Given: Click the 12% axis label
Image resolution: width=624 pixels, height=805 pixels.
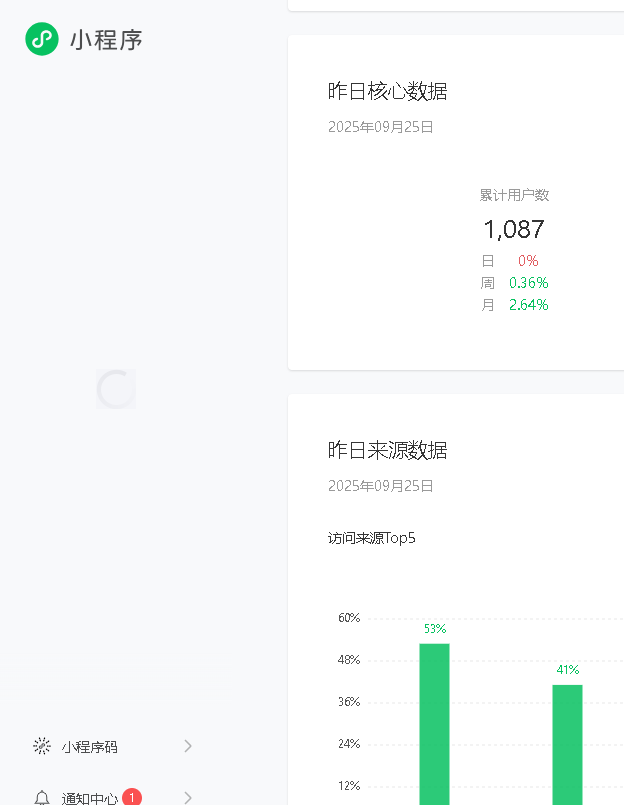Looking at the screenshot, I should [349, 785].
